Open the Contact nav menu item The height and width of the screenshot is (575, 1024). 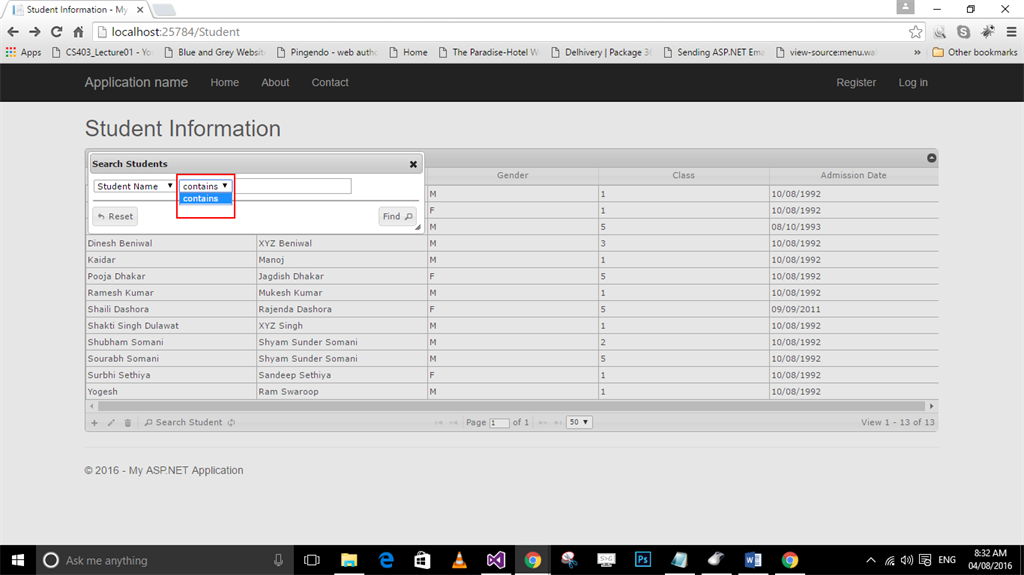point(330,82)
